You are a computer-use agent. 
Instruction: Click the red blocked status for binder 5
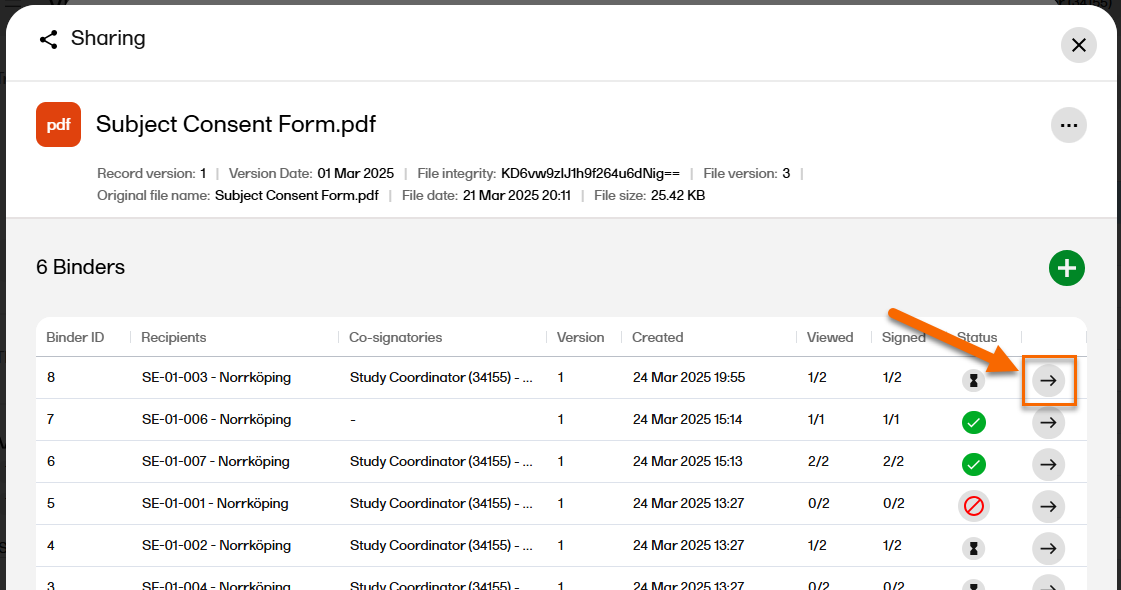(973, 506)
